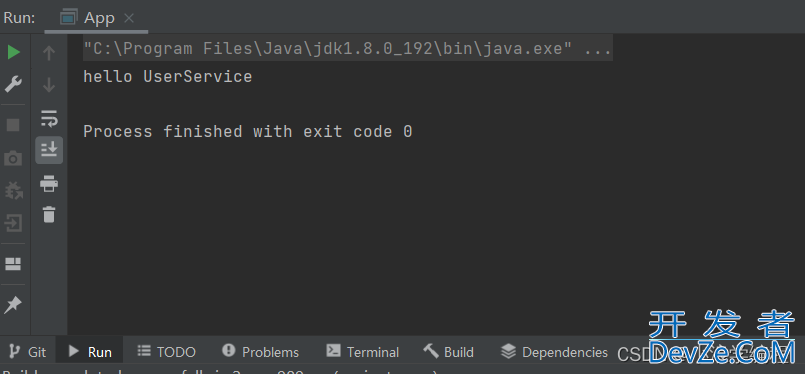Toggle Scroll to End button
The image size is (805, 374).
pos(49,150)
